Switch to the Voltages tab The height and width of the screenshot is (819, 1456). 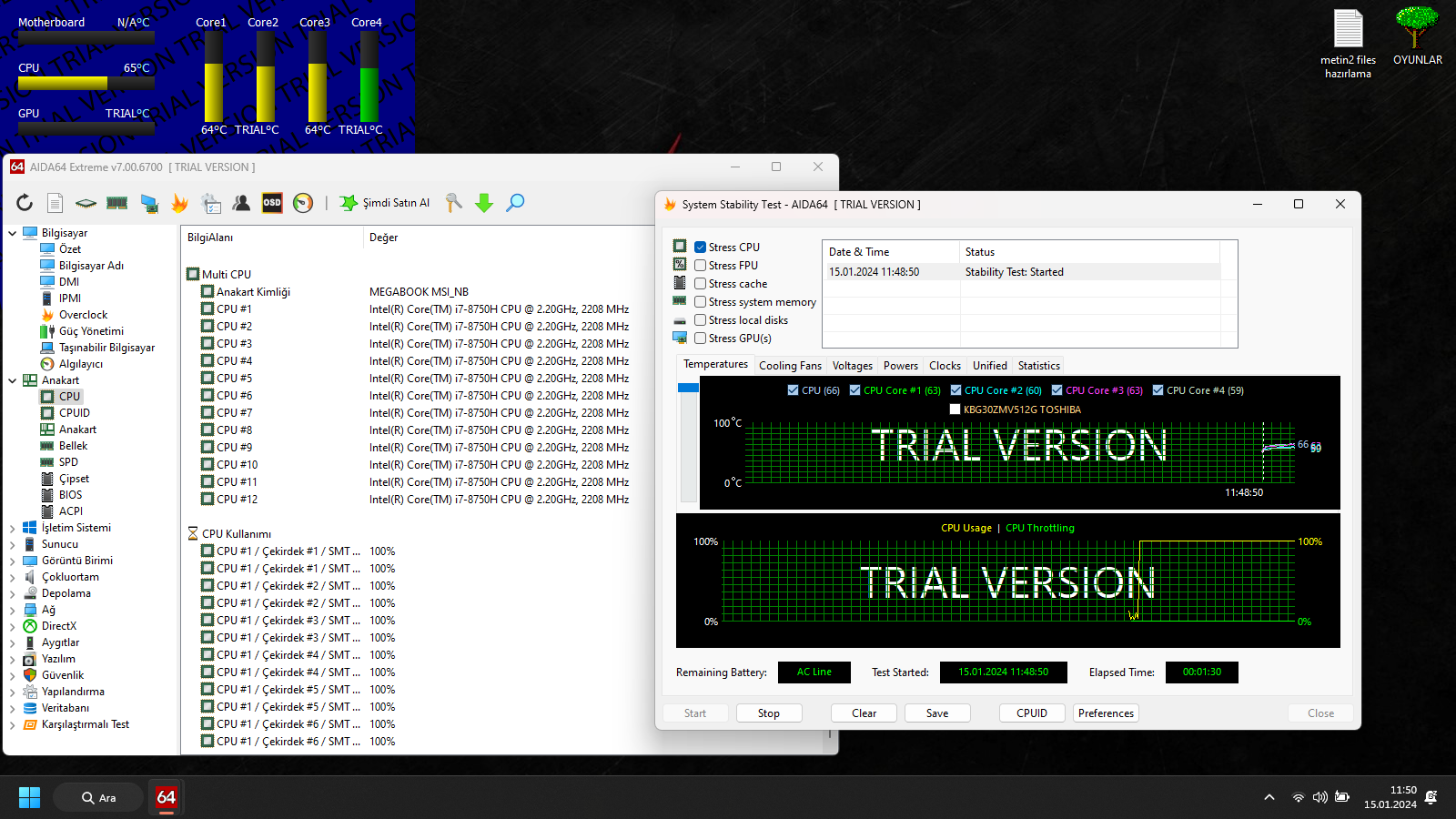[853, 366]
